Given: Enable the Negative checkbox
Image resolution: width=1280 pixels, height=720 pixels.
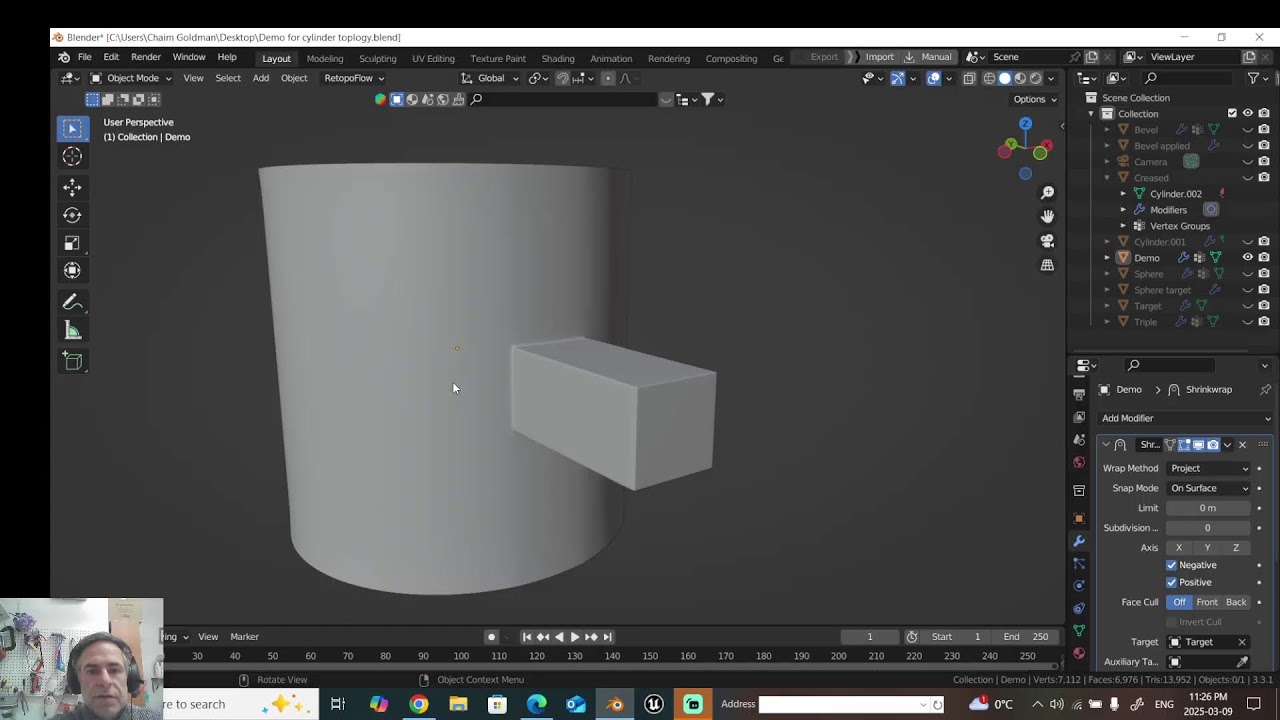Looking at the screenshot, I should (1172, 565).
